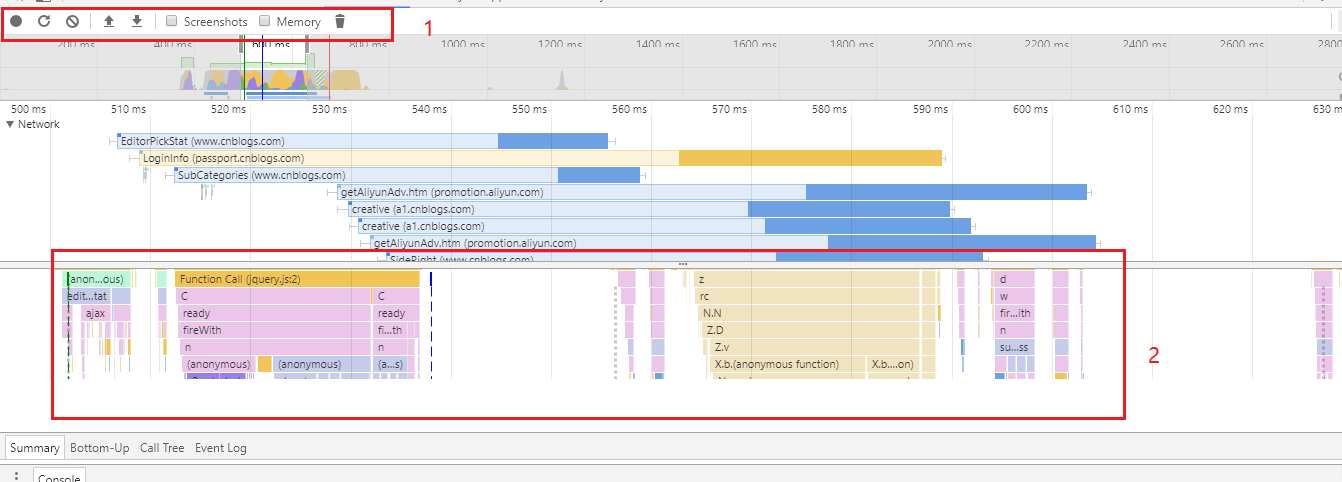
Task: Collect garbage with the trash can icon
Action: click(x=340, y=21)
